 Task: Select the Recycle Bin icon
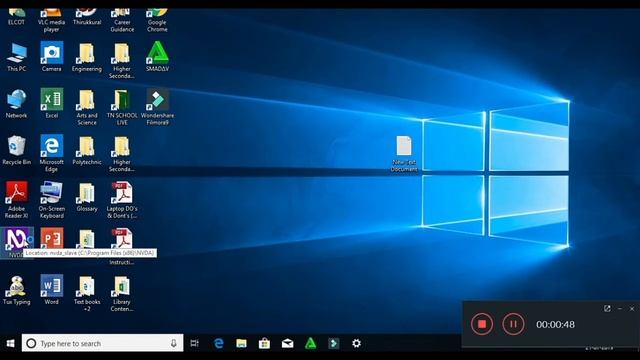tap(16, 150)
